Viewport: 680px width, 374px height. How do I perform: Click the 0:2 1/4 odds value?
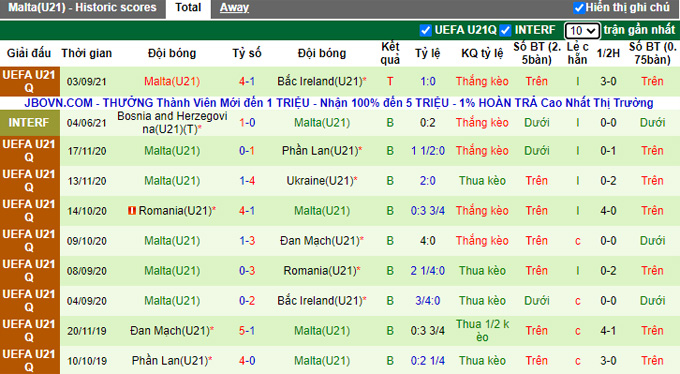coord(428,361)
